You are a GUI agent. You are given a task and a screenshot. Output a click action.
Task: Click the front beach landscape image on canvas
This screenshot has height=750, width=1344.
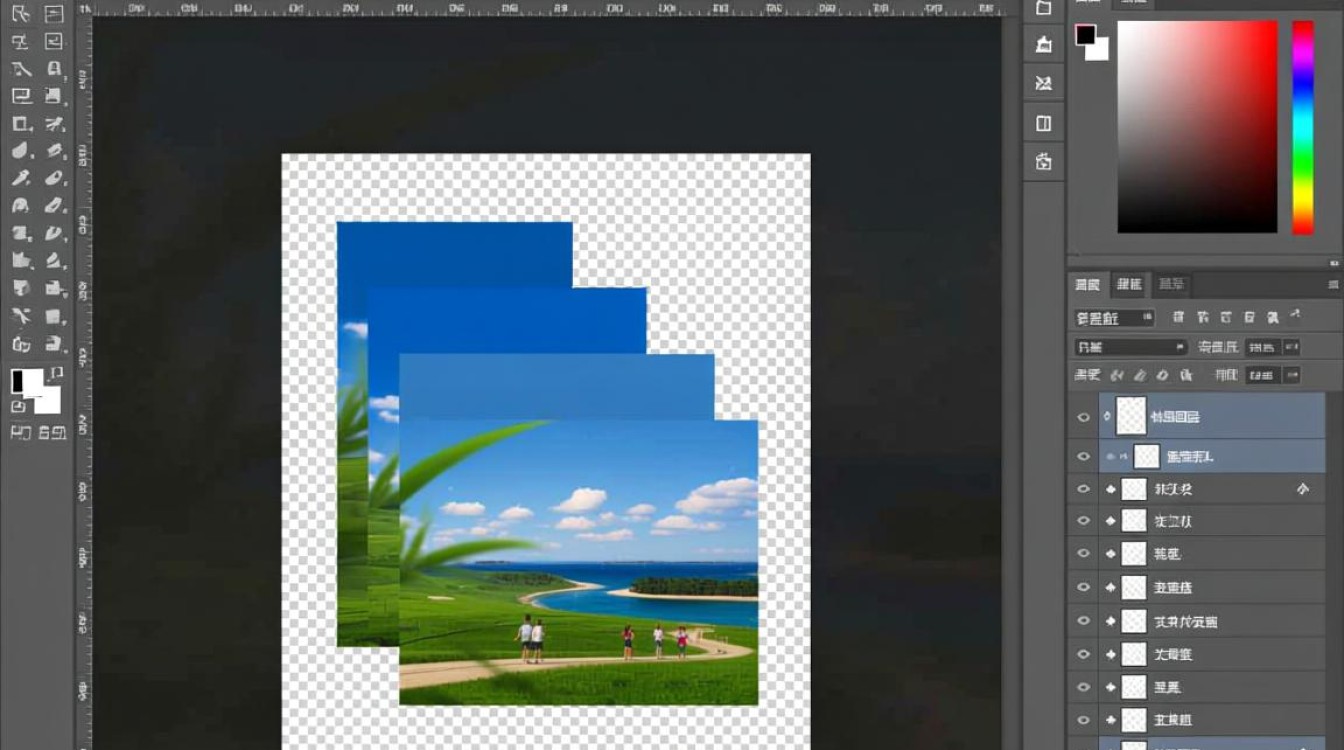[578, 562]
